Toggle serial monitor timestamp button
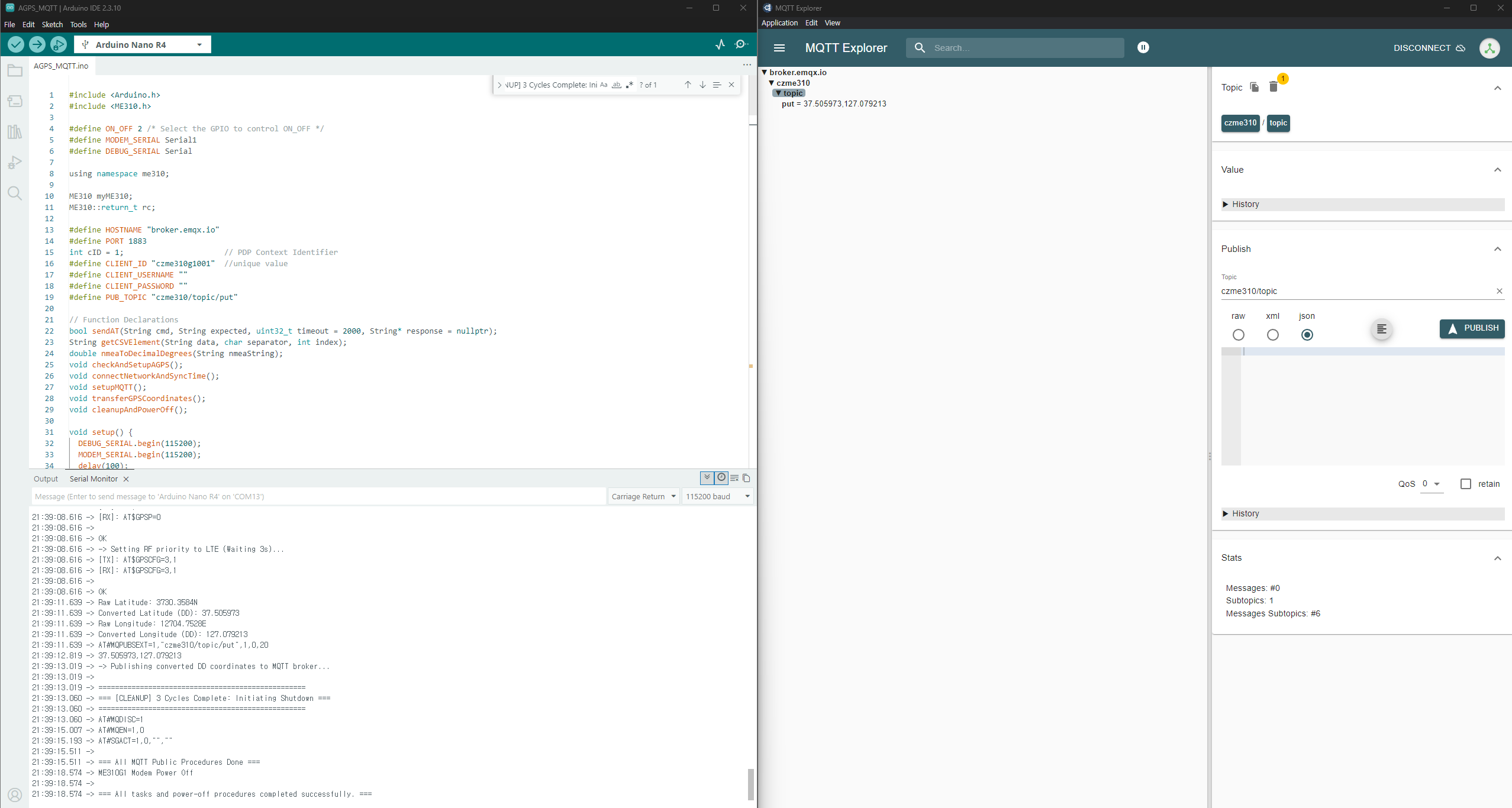Screen dimensions: 1512x808 721,478
